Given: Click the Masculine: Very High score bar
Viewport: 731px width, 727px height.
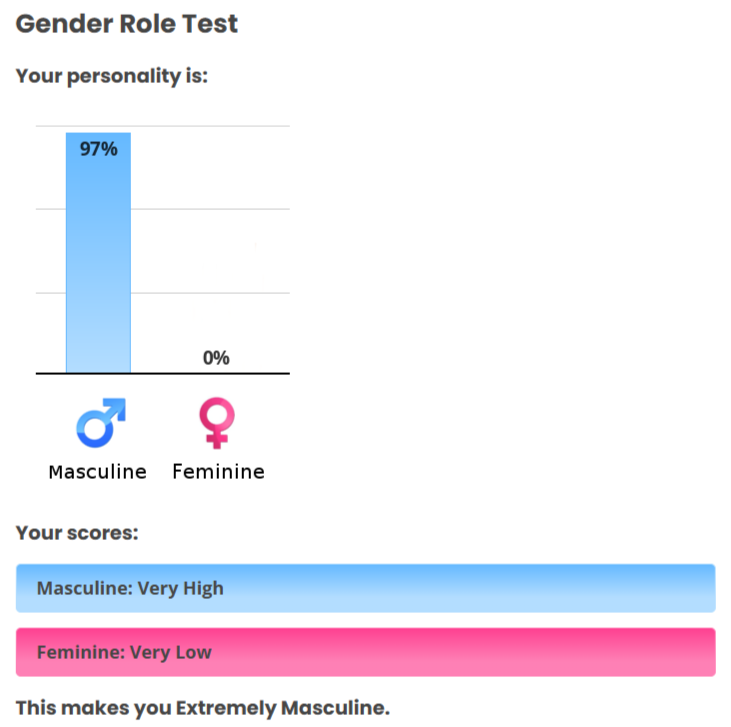Looking at the screenshot, I should [x=366, y=588].
